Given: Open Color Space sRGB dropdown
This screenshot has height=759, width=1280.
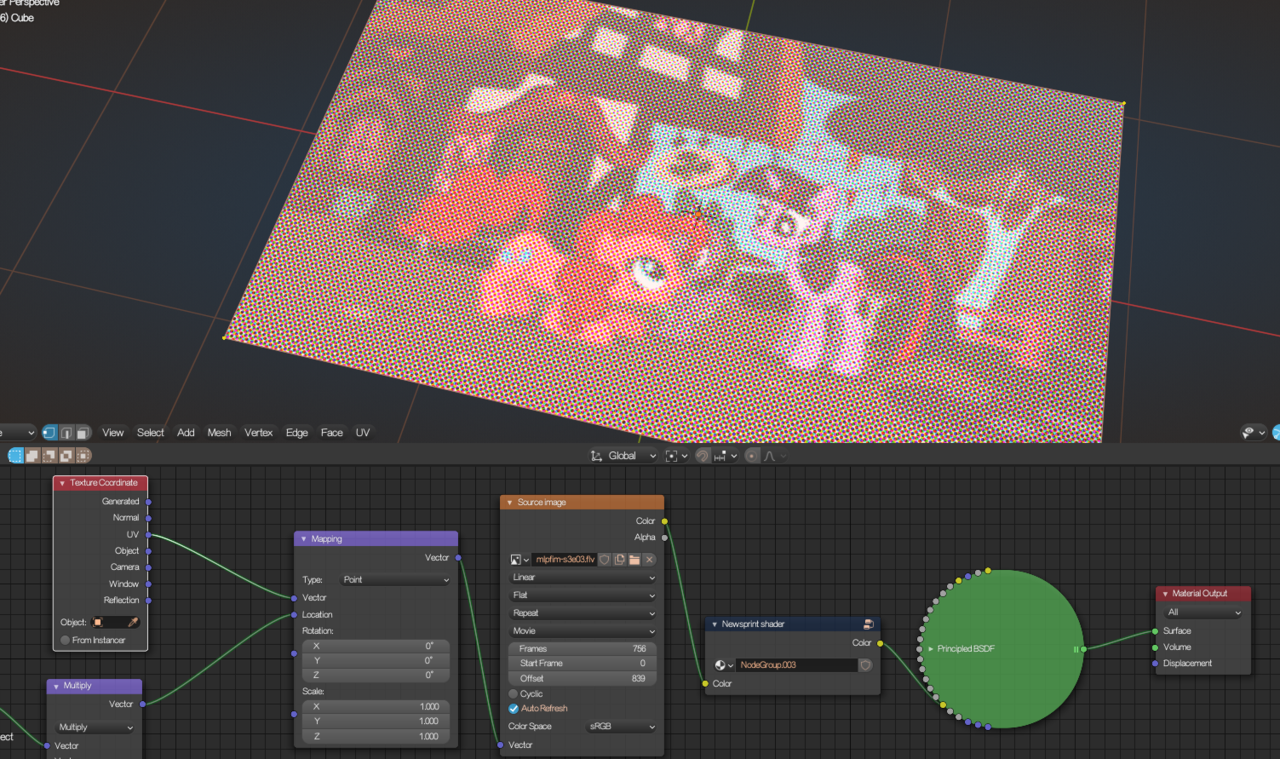Looking at the screenshot, I should click(x=620, y=726).
